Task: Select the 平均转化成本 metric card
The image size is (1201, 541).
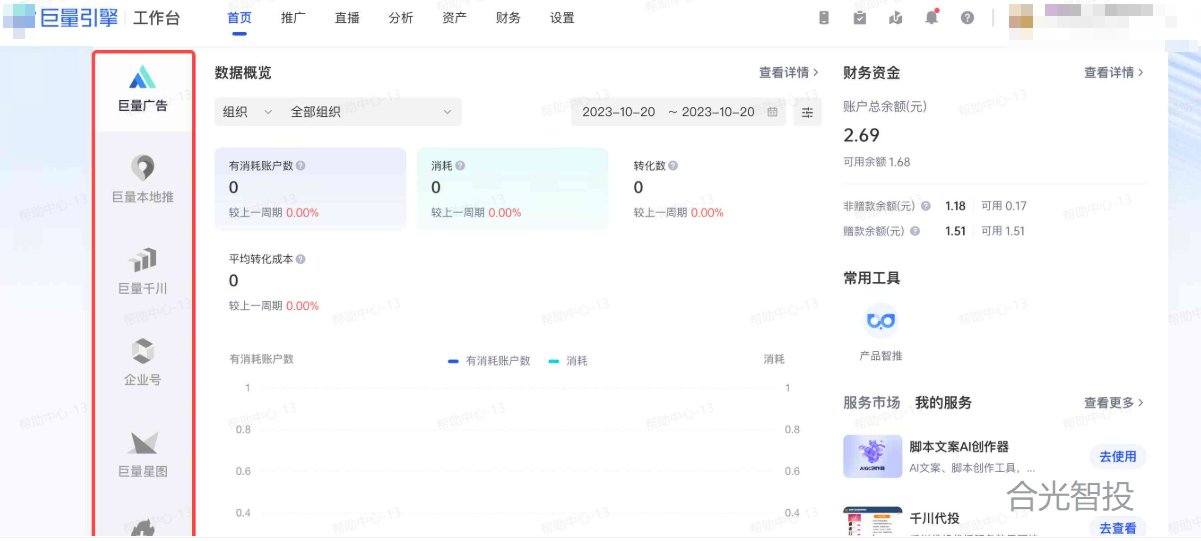Action: tap(310, 282)
